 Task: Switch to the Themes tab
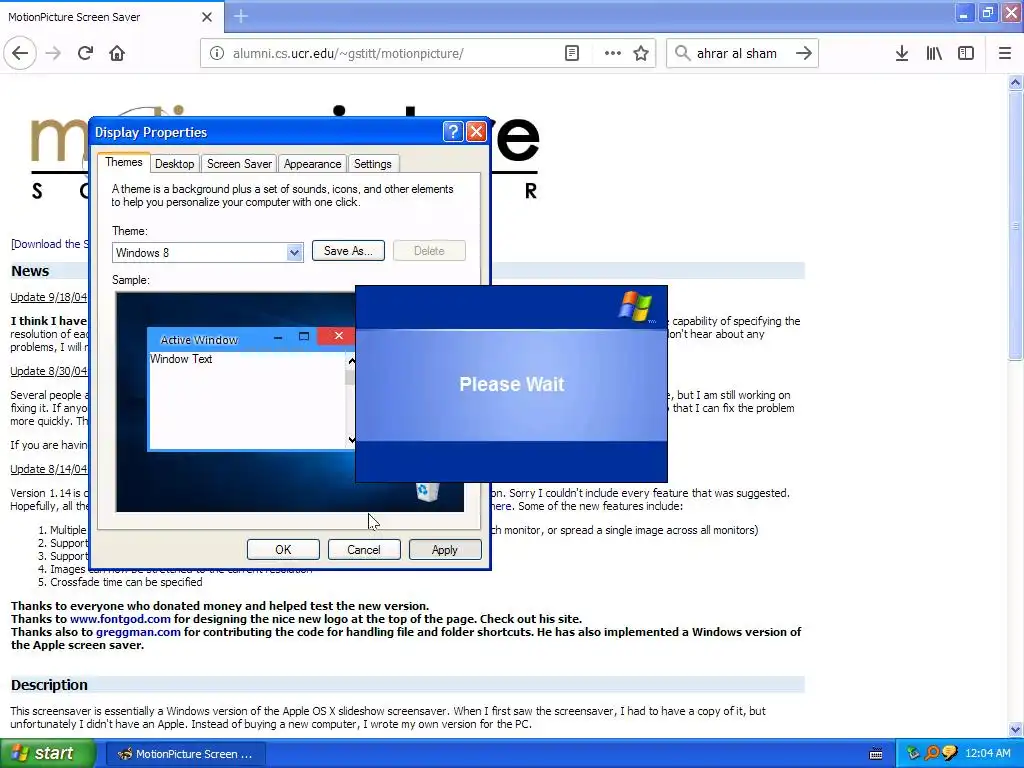click(x=123, y=162)
